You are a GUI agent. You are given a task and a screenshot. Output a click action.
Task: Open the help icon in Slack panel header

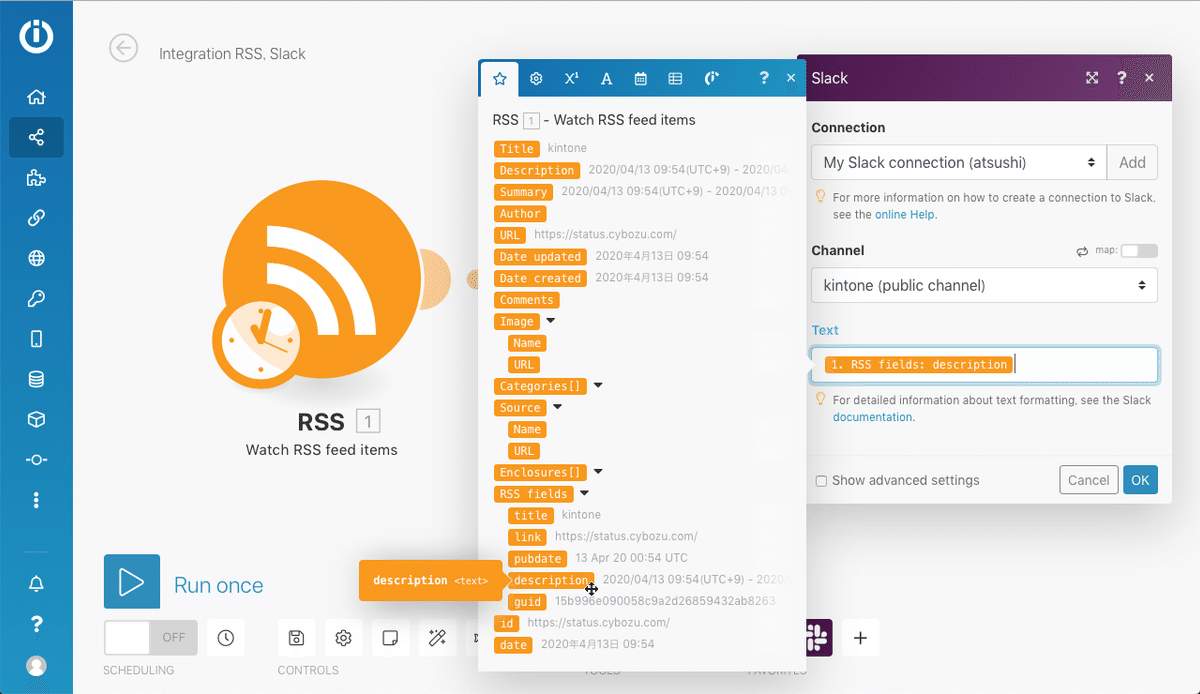coord(1121,78)
